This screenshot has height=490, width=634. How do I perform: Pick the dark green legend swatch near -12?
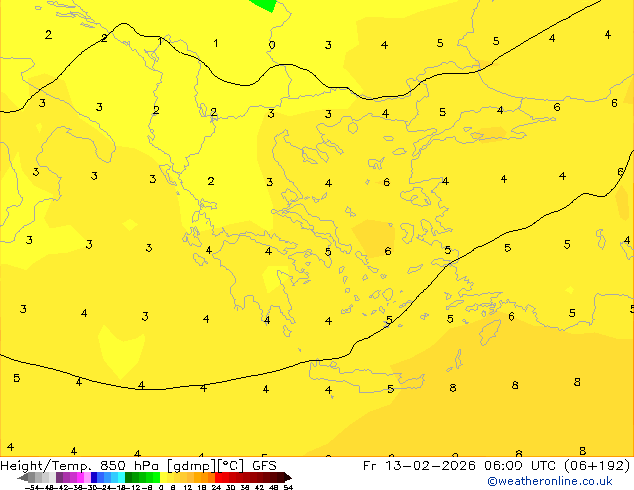coord(129,477)
